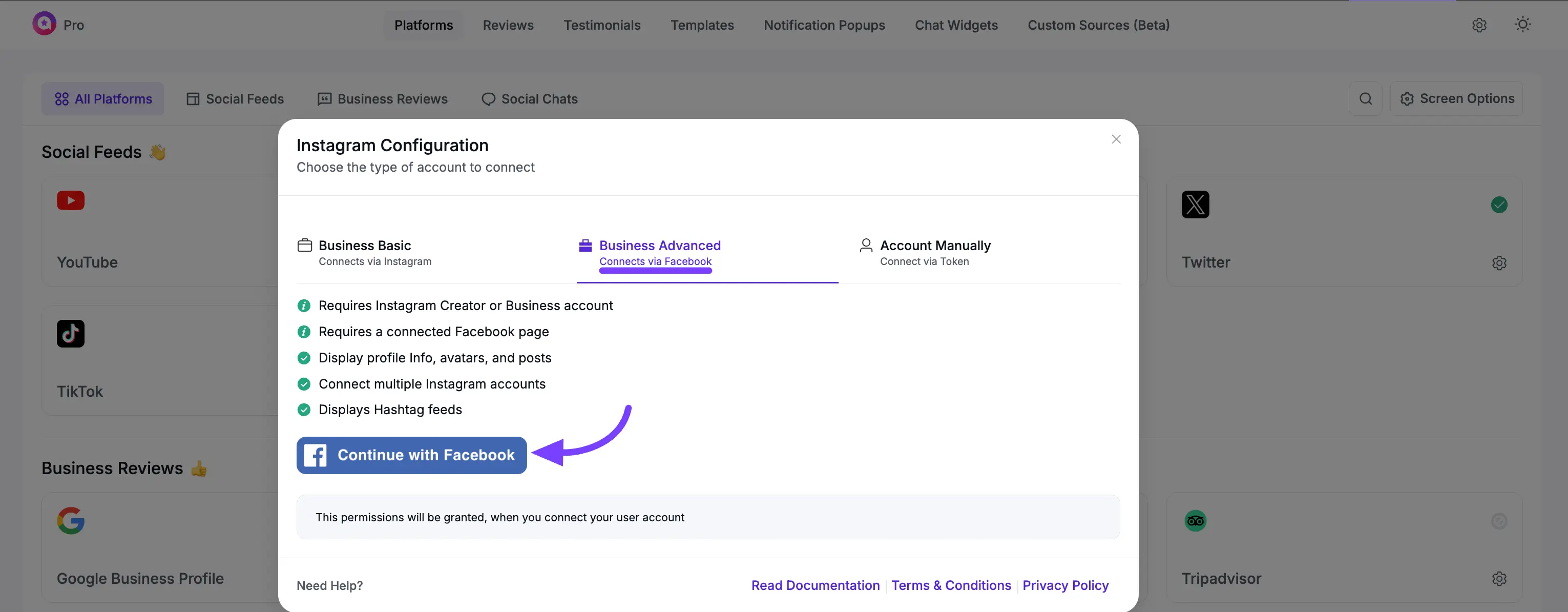Toggle the green checkmark on Twitter card
1568x612 pixels.
[x=1499, y=205]
